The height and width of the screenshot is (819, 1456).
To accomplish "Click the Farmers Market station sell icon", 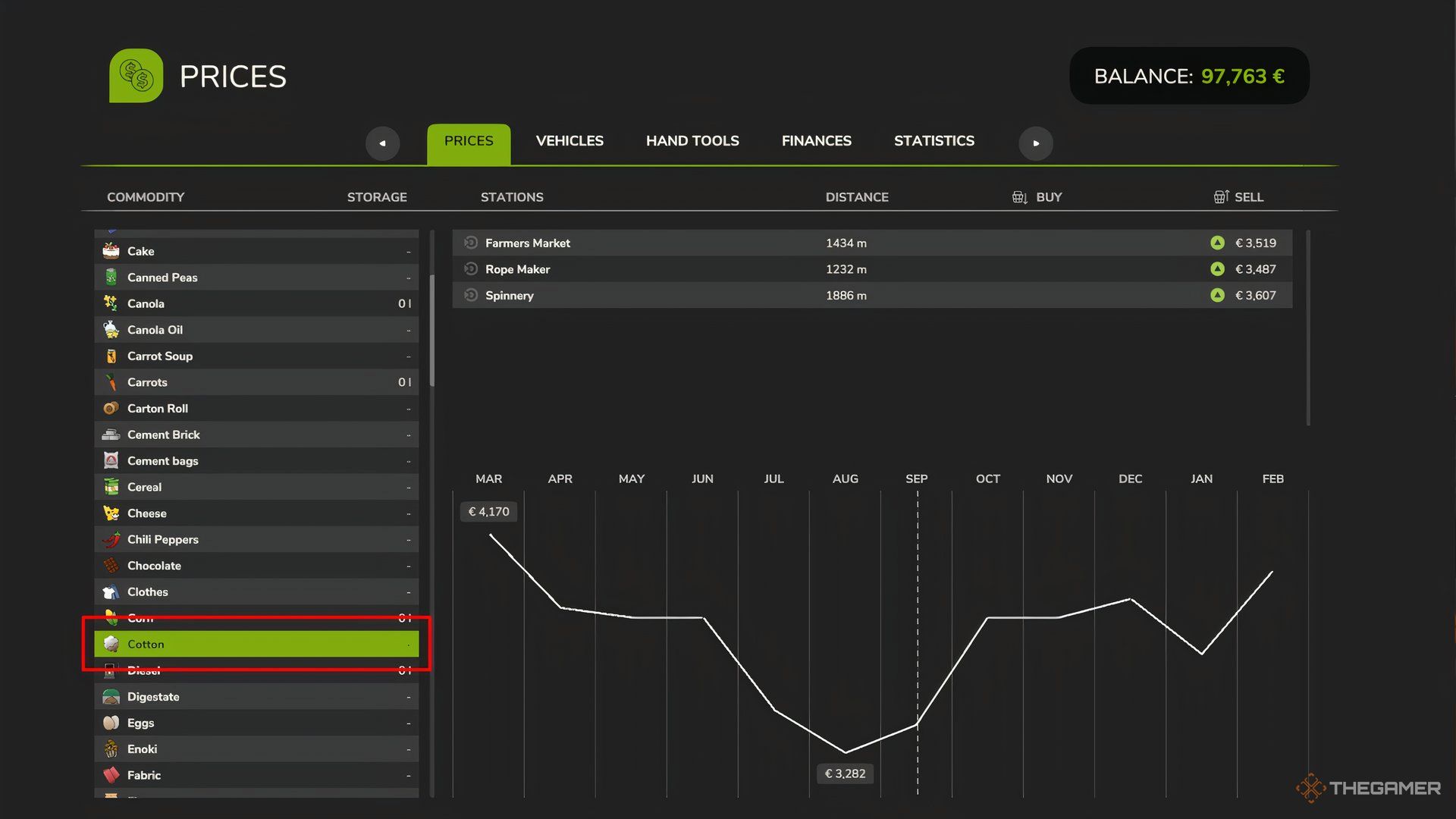I will [1216, 243].
